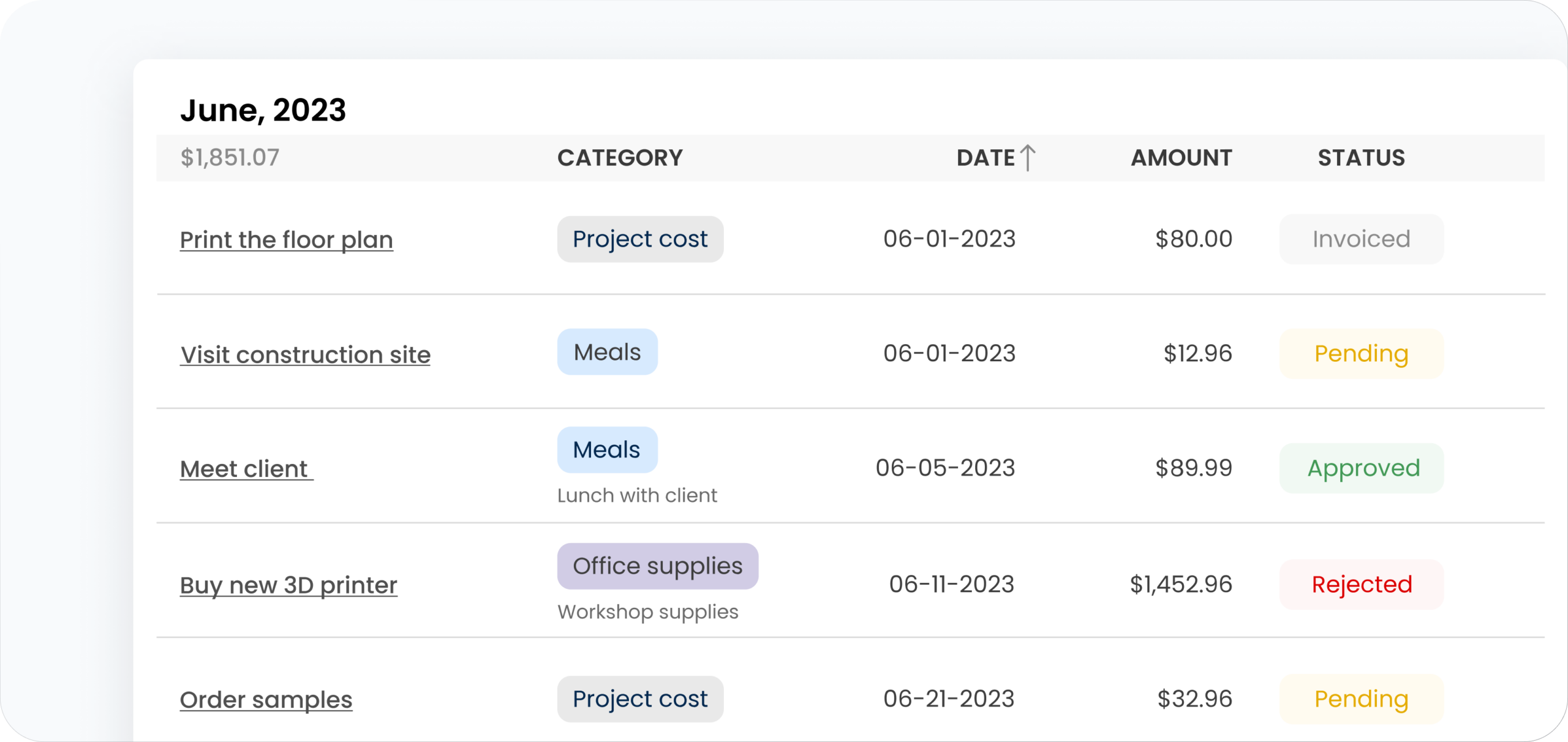Select date 06-01-2023 in floor plan row

(949, 239)
